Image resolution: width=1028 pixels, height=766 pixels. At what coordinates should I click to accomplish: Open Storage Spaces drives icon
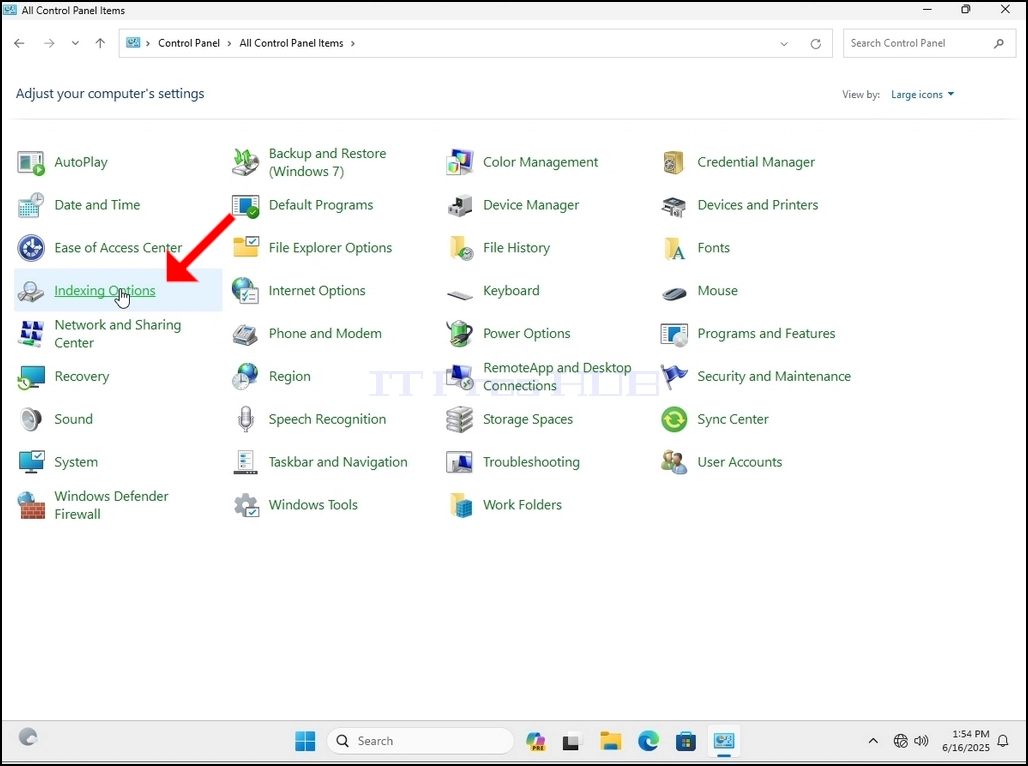tap(460, 419)
